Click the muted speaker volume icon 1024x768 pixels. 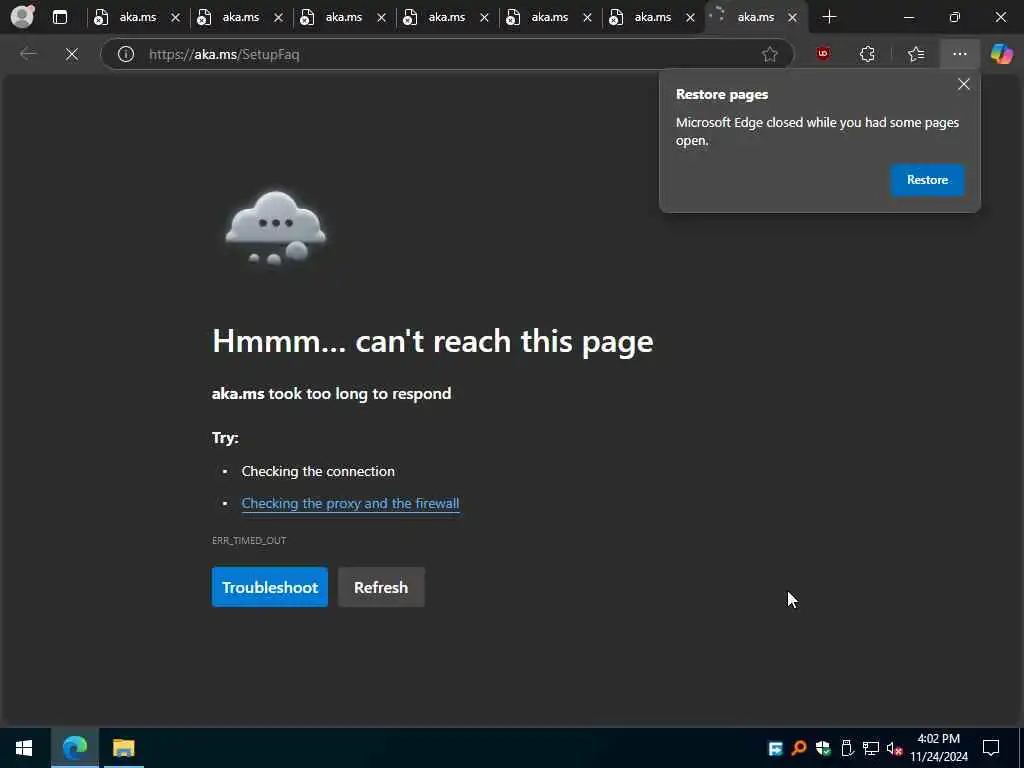tap(894, 748)
